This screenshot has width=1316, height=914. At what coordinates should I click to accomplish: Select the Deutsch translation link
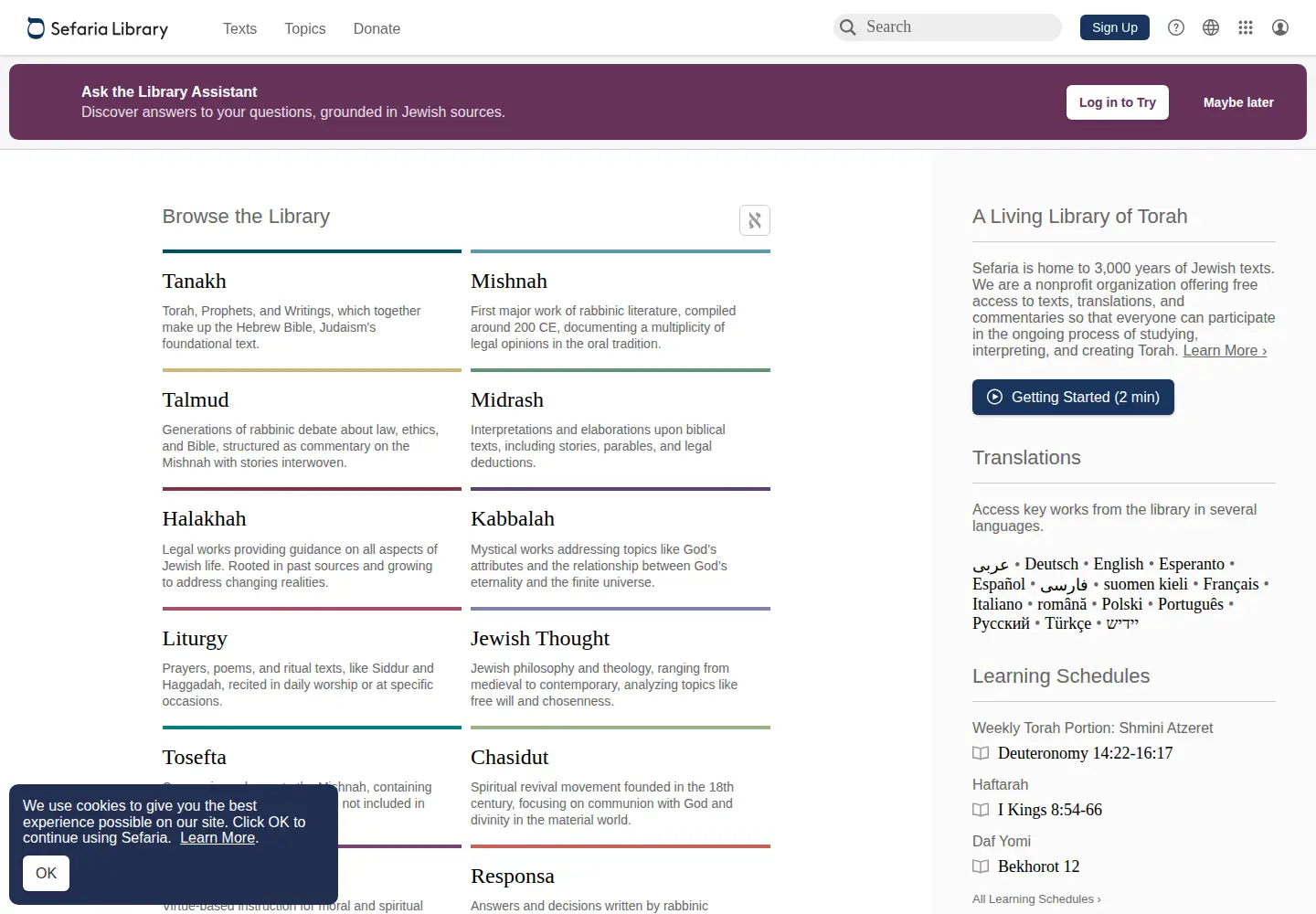pos(1051,564)
